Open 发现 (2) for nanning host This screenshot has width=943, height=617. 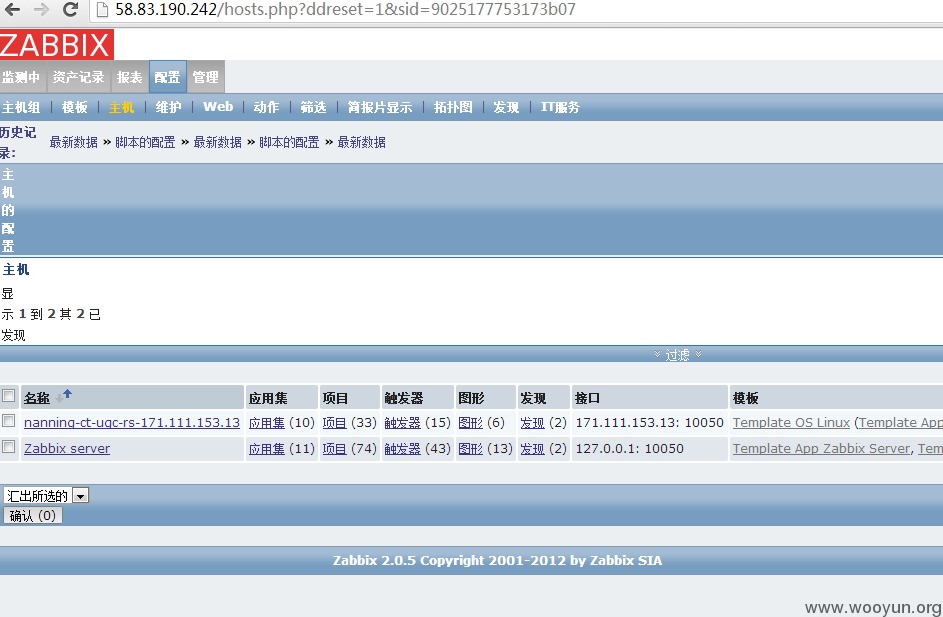[533, 423]
